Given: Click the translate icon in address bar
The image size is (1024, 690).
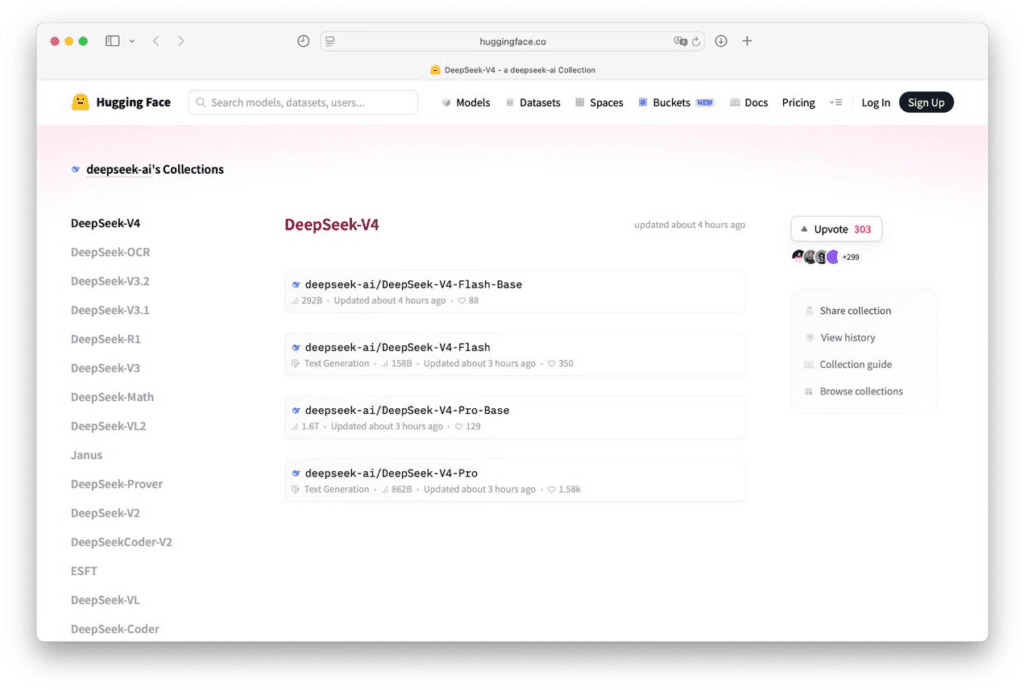Looking at the screenshot, I should (680, 41).
